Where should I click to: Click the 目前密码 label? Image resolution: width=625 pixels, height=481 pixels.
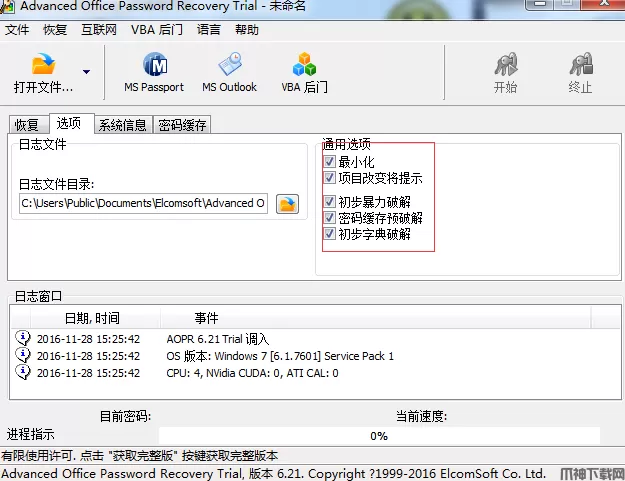point(125,416)
